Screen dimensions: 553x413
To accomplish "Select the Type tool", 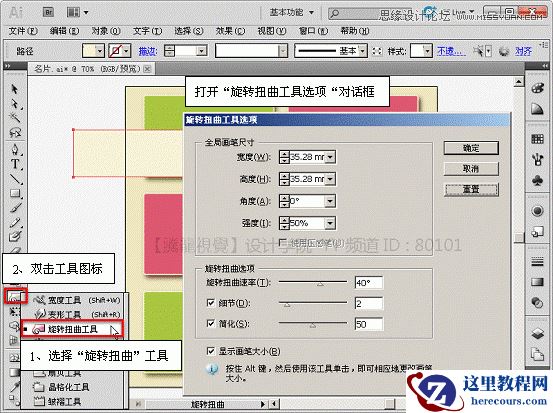I will [x=14, y=164].
